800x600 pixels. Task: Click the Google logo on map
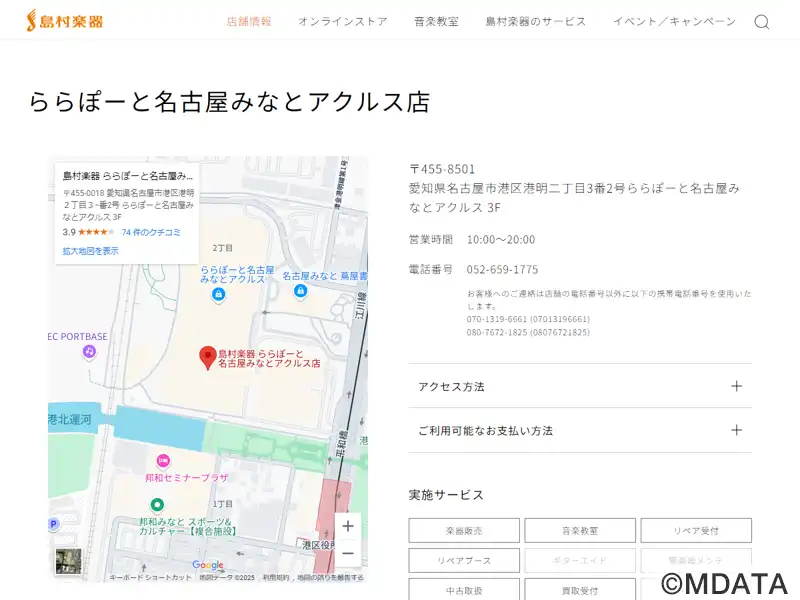(x=208, y=564)
